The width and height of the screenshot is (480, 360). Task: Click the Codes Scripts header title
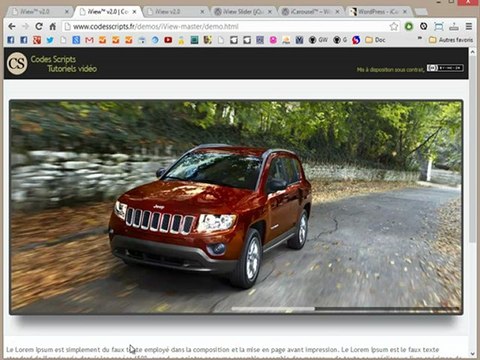click(53, 59)
